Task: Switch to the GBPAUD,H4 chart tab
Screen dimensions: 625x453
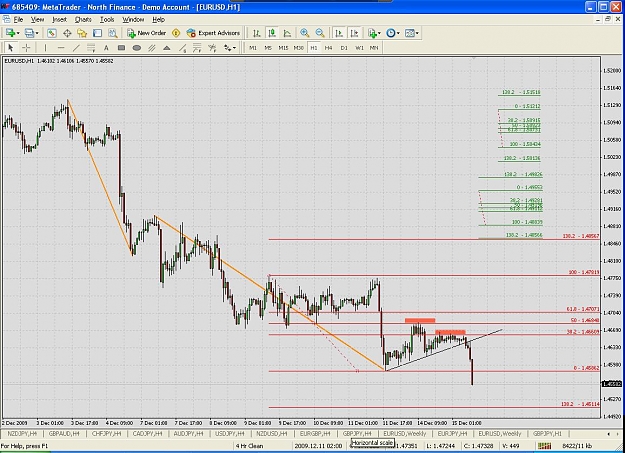Action: pyautogui.click(x=64, y=433)
